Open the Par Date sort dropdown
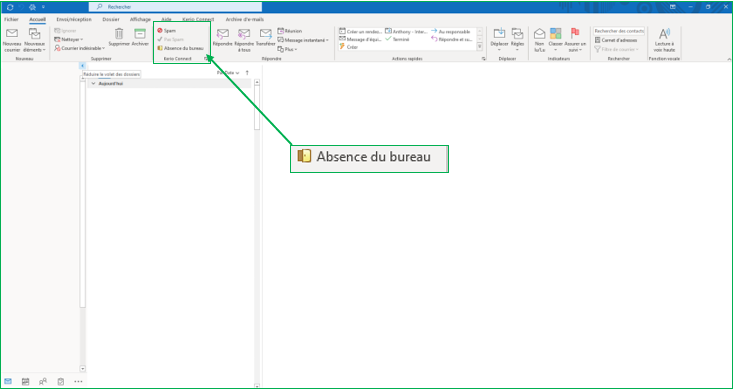Image resolution: width=734 pixels, height=389 pixels. (228, 73)
